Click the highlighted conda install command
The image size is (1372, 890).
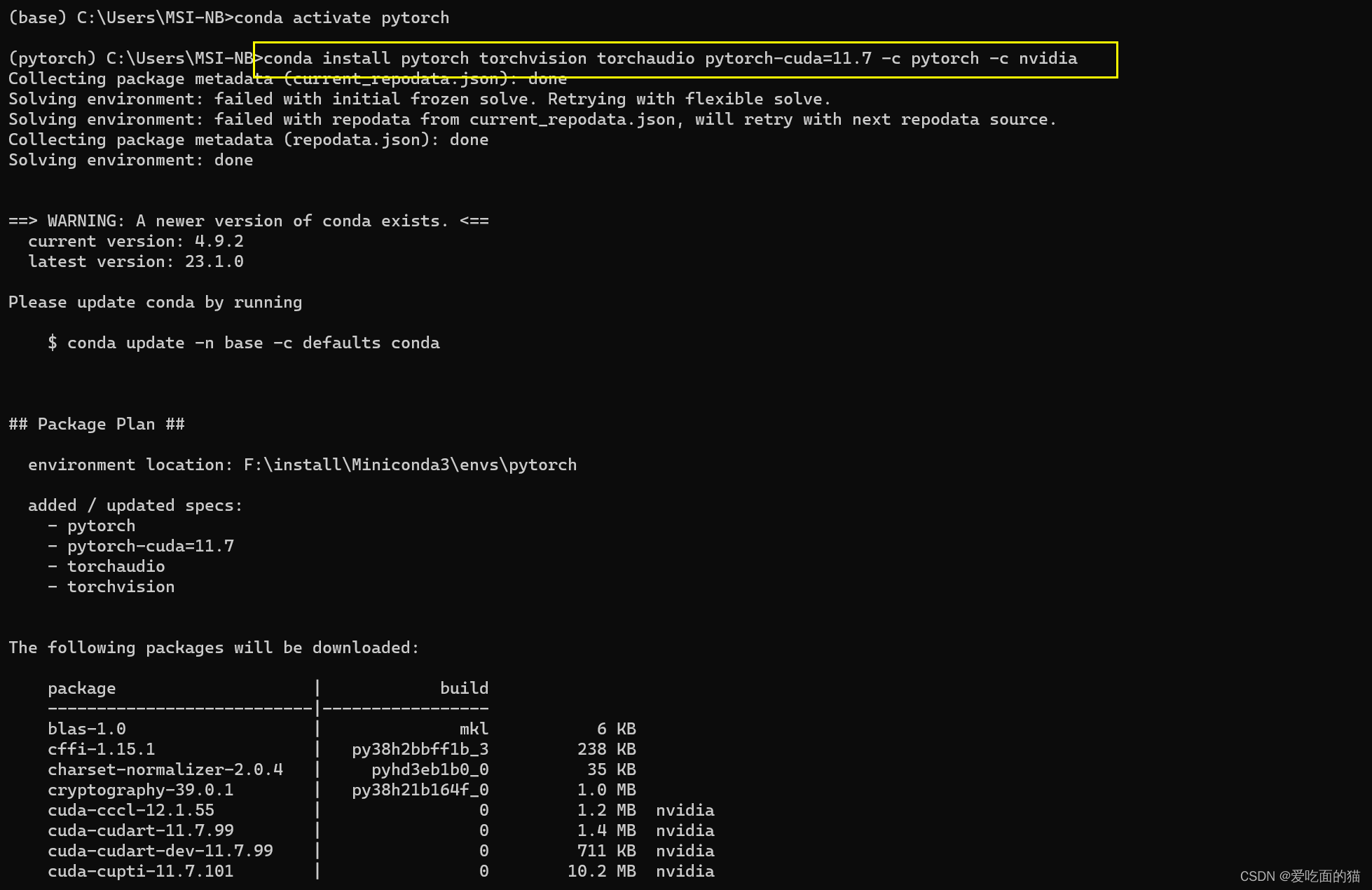tap(669, 59)
